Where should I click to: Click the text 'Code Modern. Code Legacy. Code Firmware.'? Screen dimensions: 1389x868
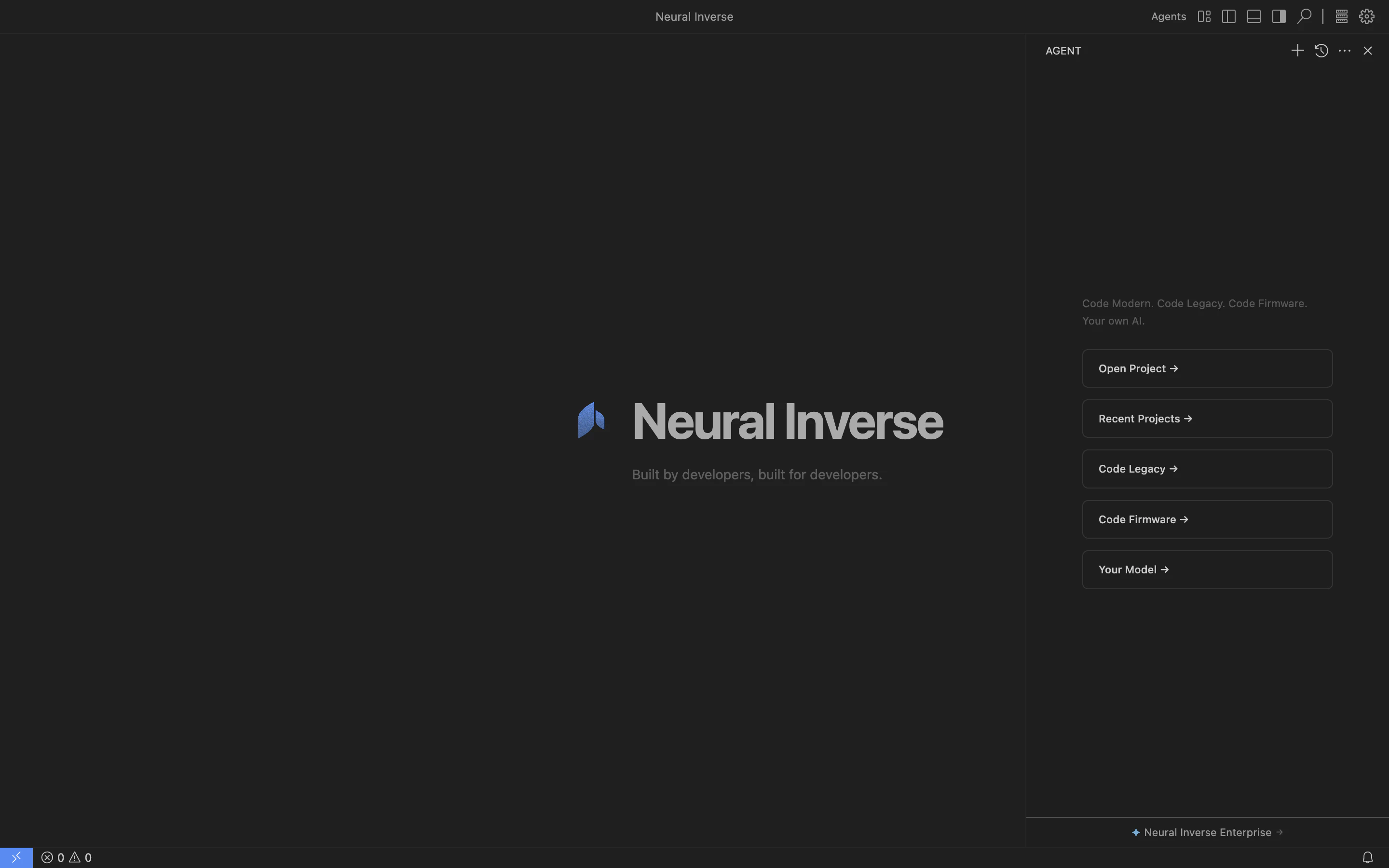coord(1195,303)
